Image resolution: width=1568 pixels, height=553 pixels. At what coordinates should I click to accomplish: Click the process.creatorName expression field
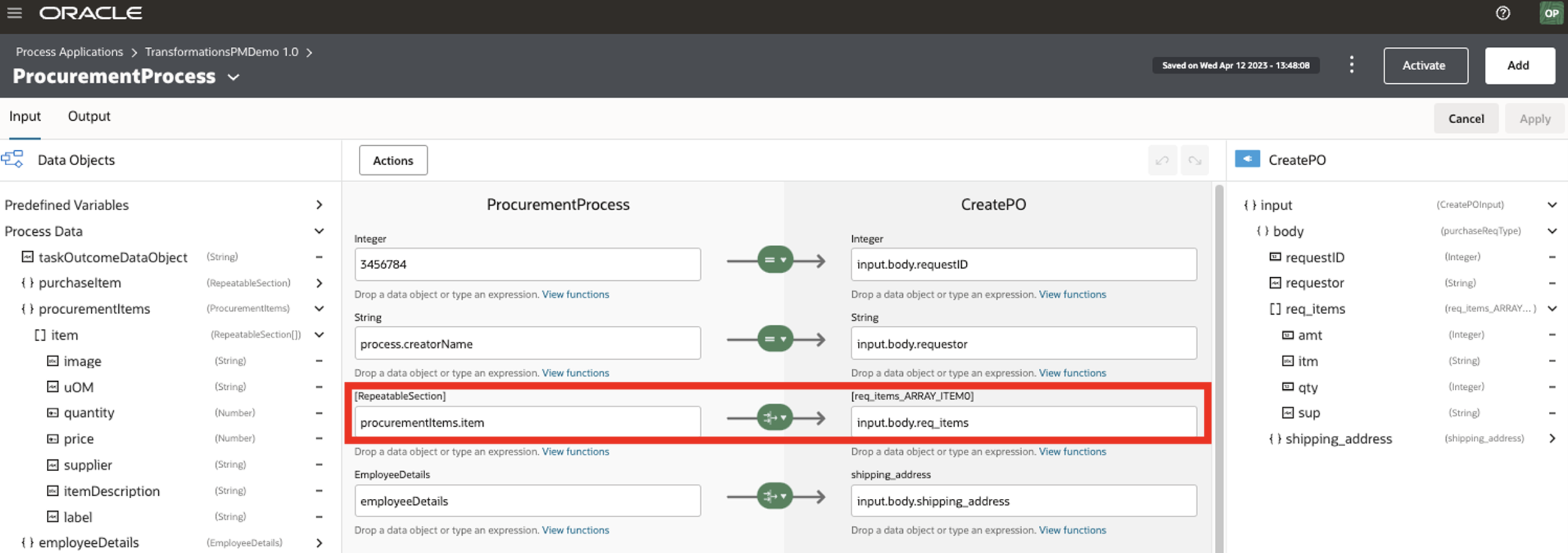[527, 344]
